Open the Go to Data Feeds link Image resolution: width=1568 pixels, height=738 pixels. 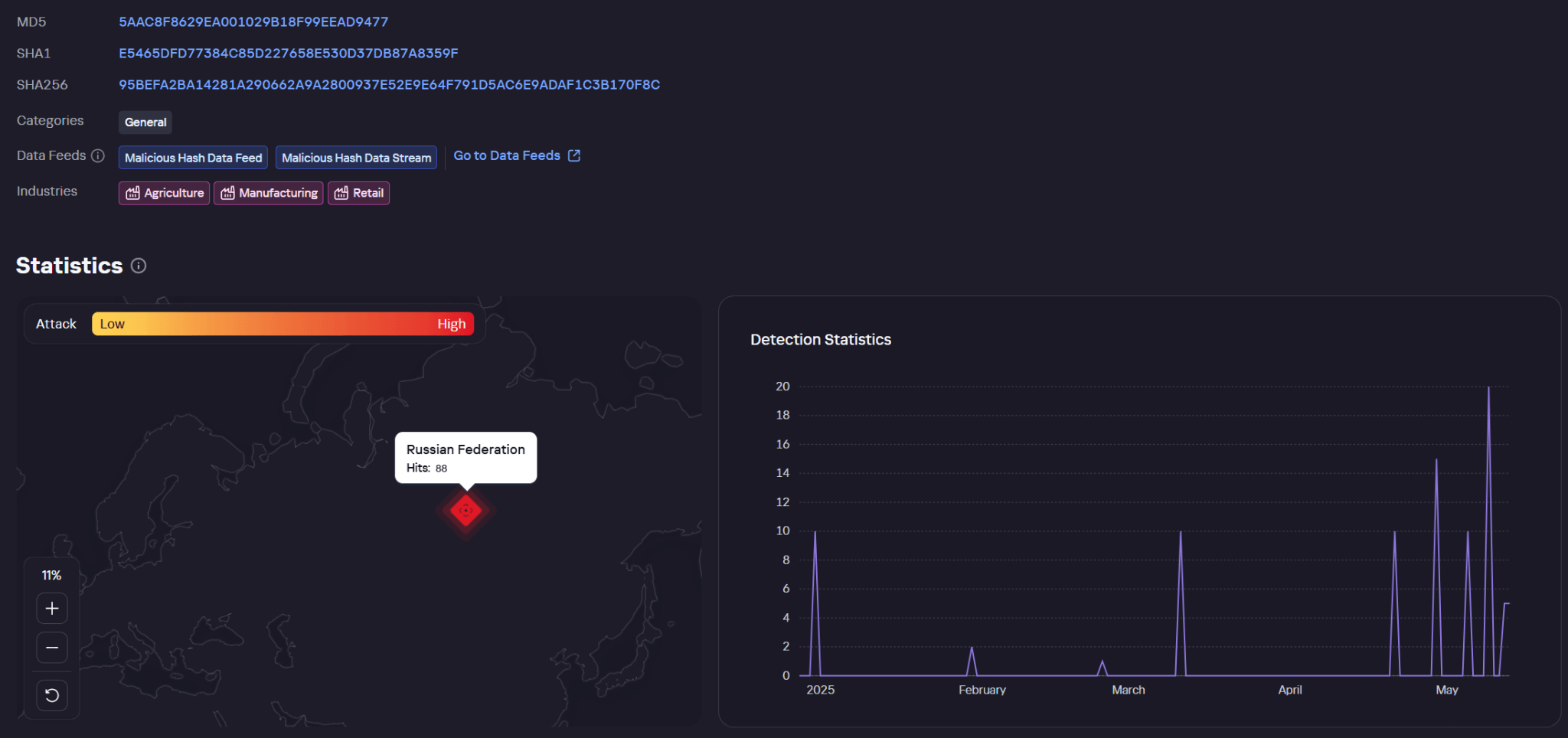(507, 155)
